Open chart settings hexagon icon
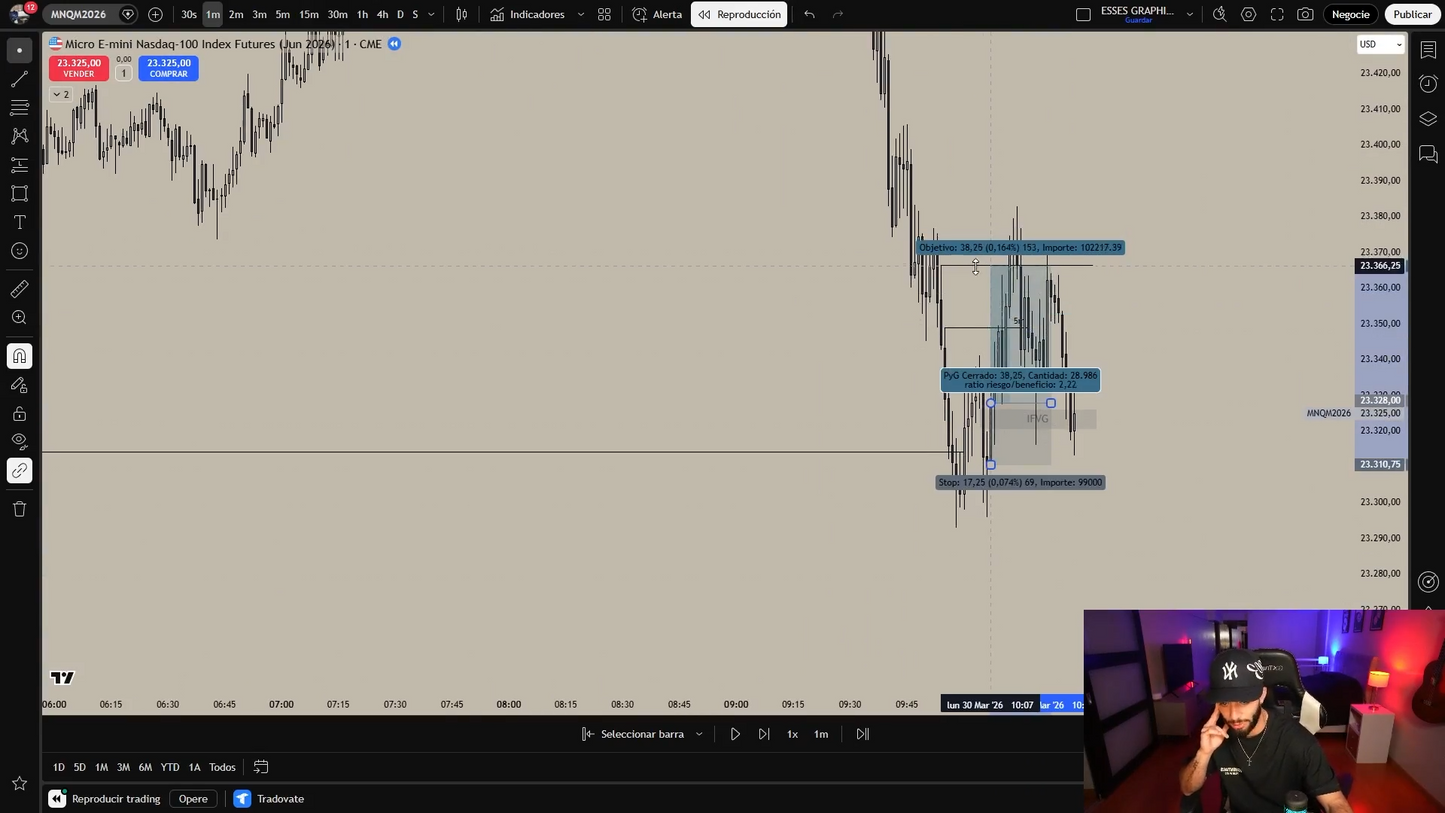Image resolution: width=1445 pixels, height=813 pixels. point(1248,14)
